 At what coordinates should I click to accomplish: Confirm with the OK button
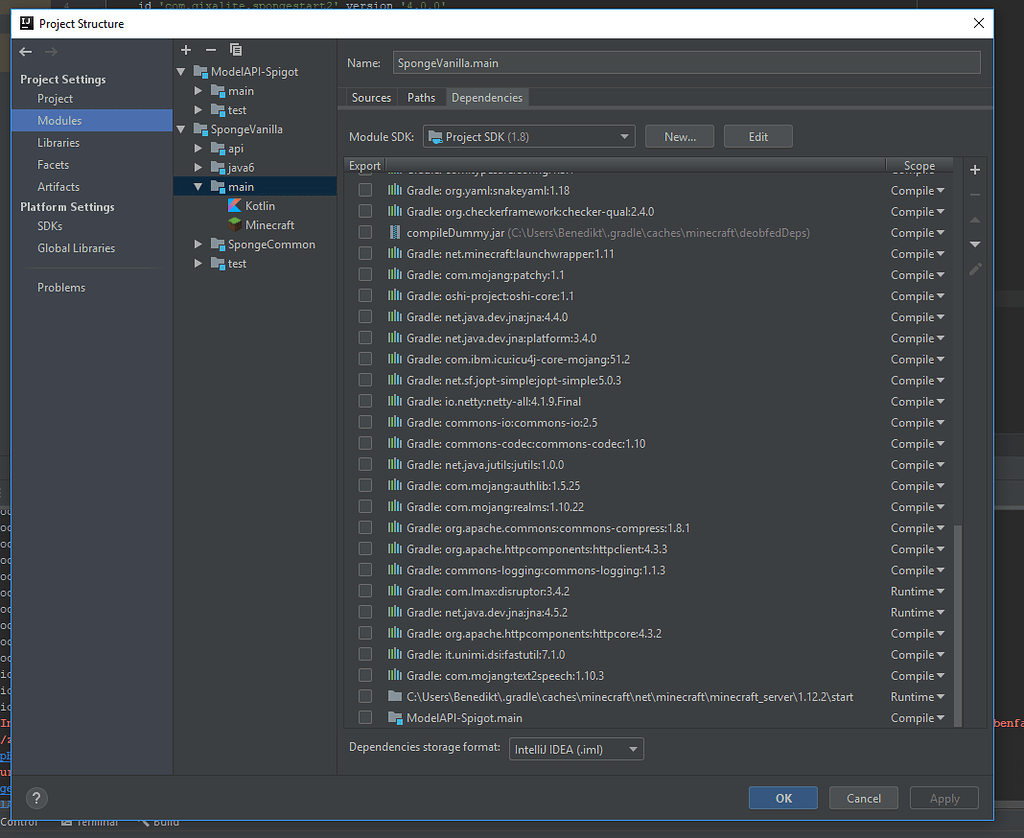click(x=784, y=798)
